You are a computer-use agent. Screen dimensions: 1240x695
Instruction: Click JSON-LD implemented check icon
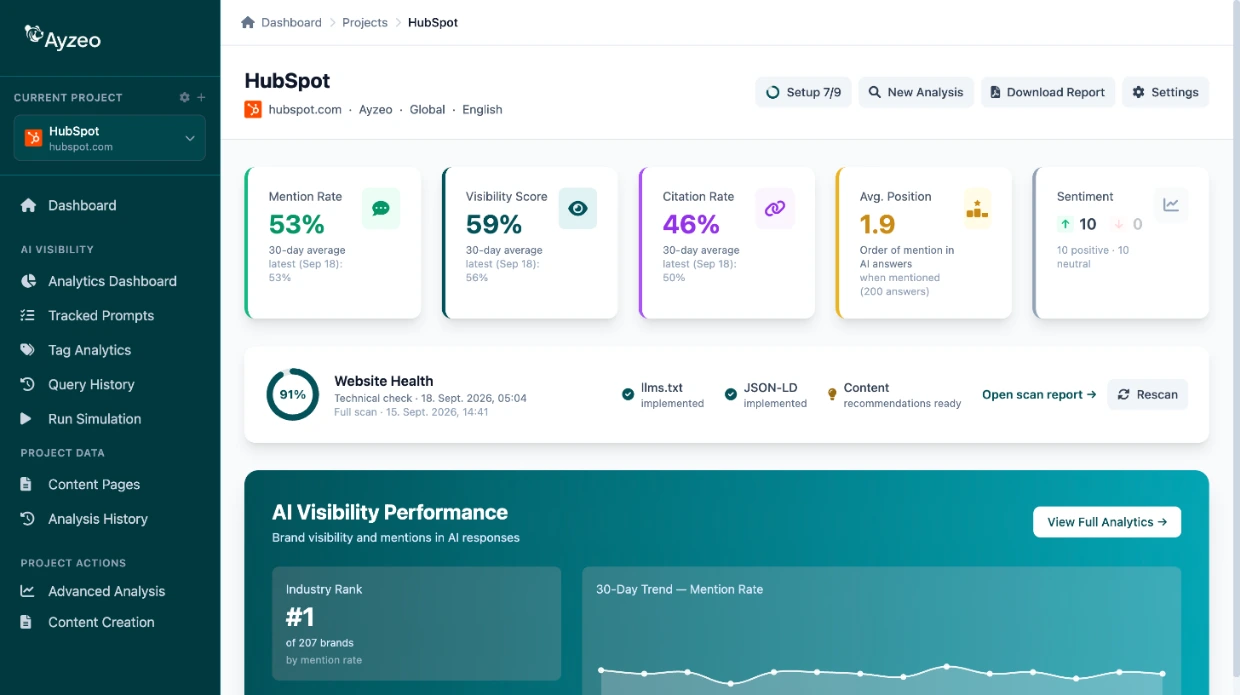[x=731, y=394]
